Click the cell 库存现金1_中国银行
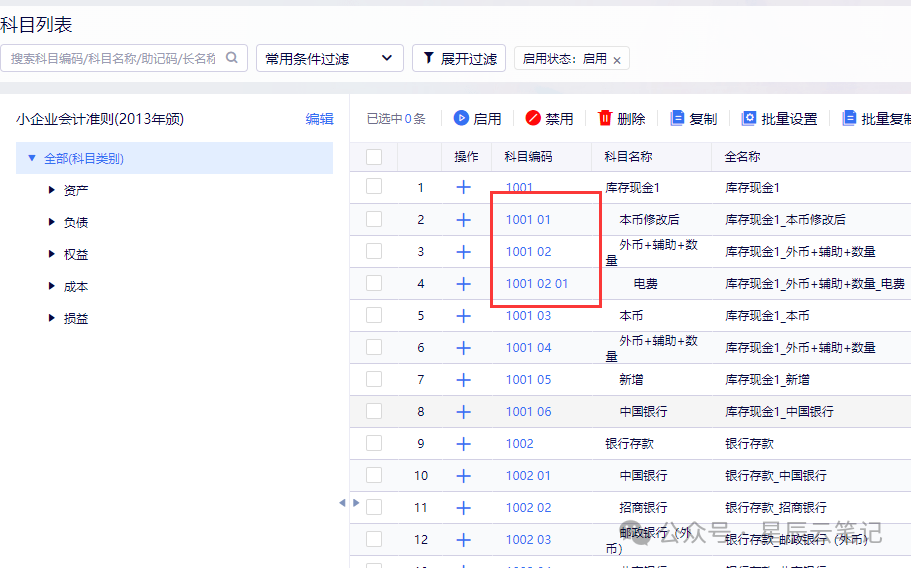This screenshot has width=911, height=568. pos(779,411)
